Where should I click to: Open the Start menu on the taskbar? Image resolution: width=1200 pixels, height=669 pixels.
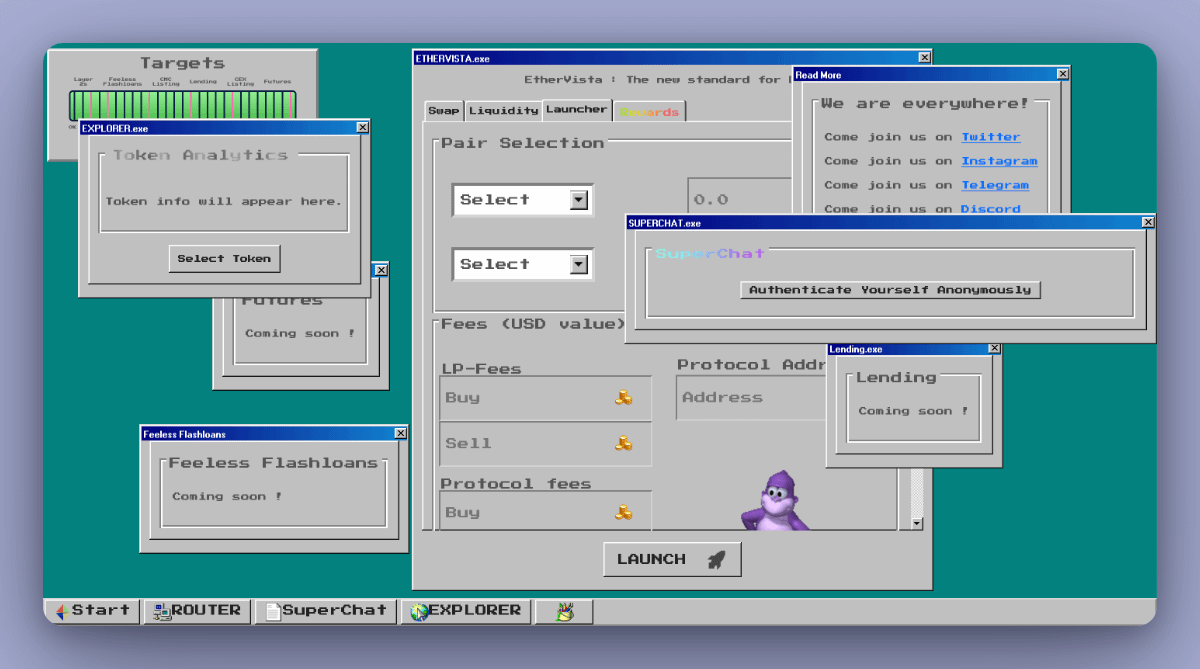pos(92,610)
